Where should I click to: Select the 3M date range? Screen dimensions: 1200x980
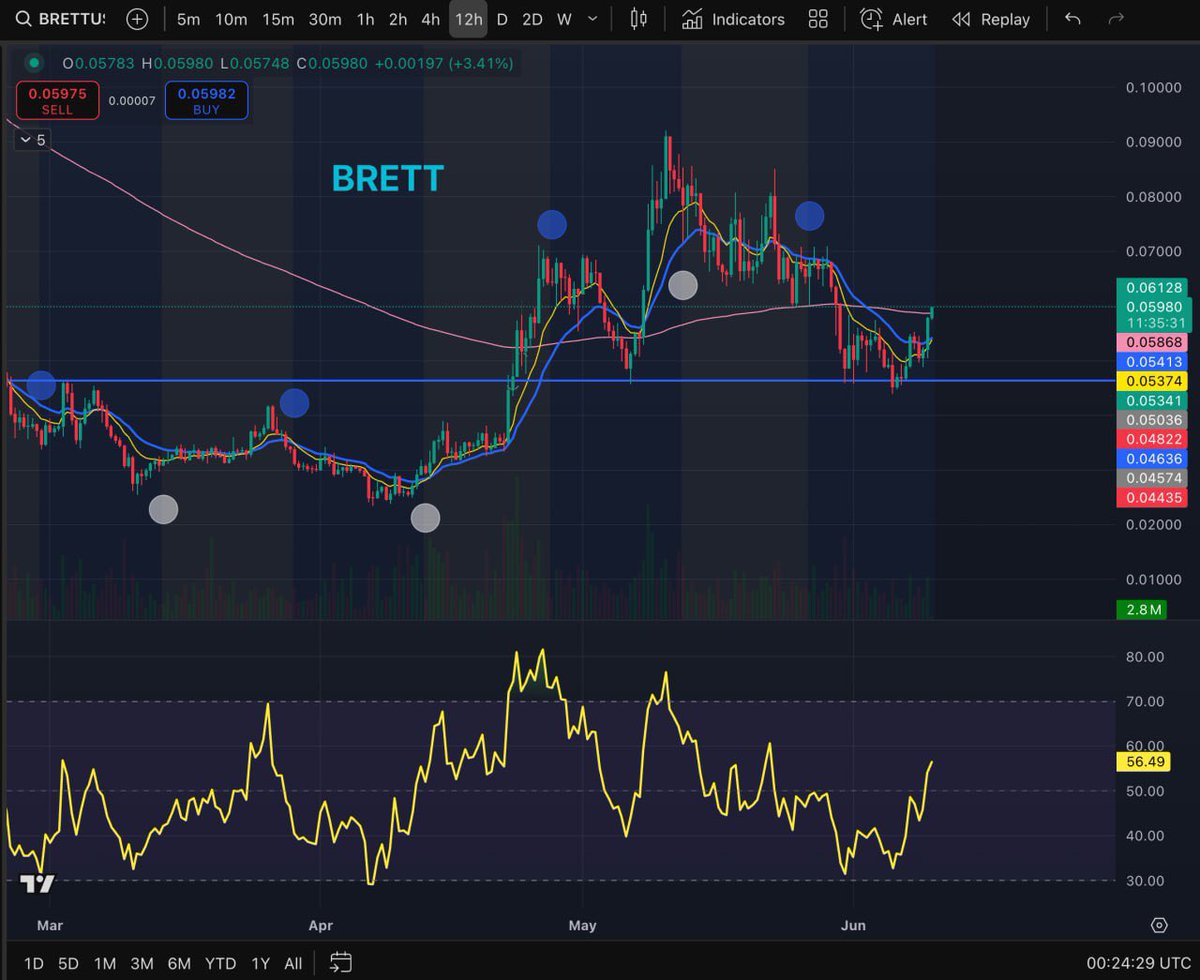[x=141, y=963]
